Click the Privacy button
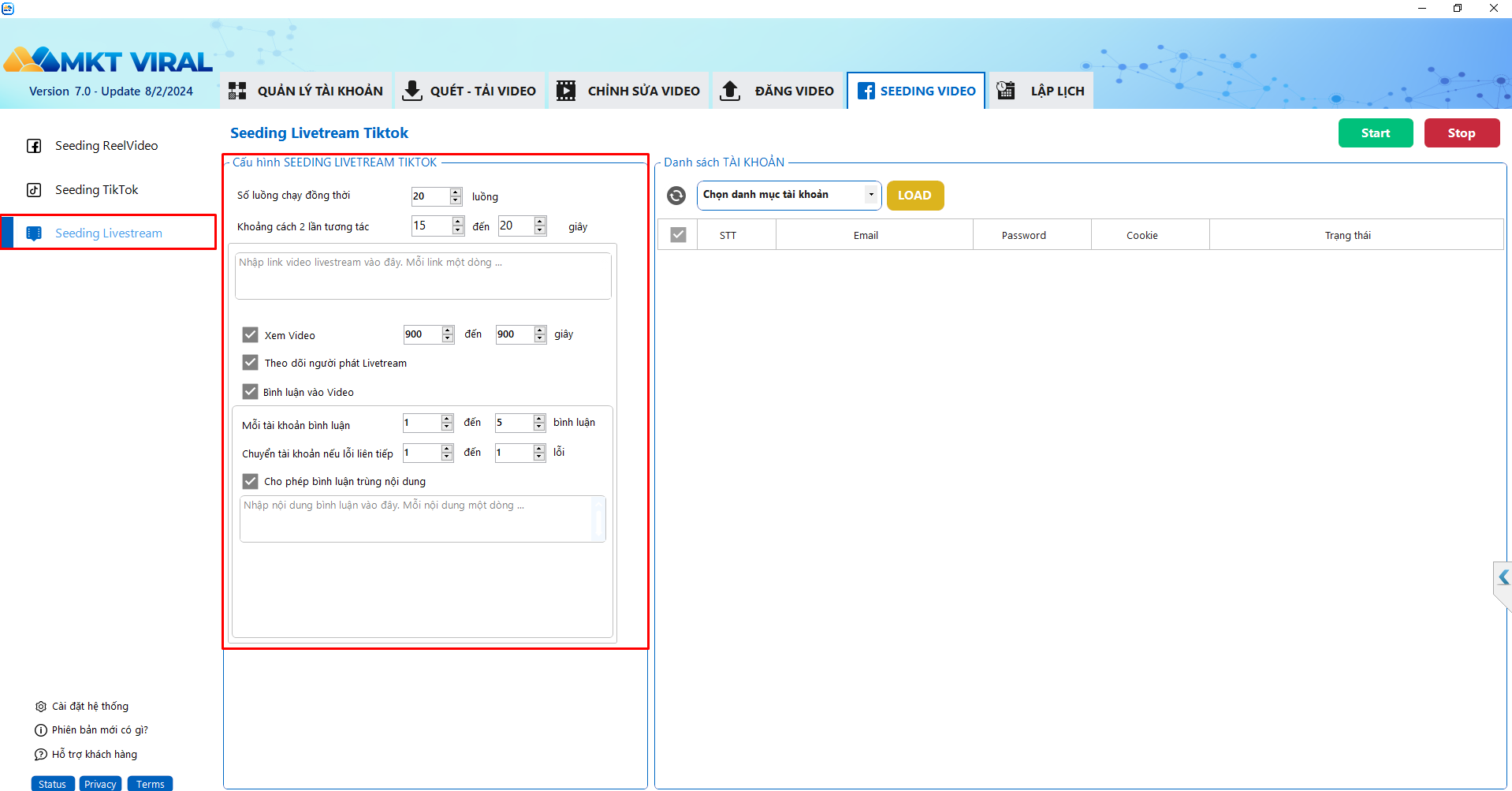Viewport: 1512px width, 791px height. pyautogui.click(x=100, y=784)
